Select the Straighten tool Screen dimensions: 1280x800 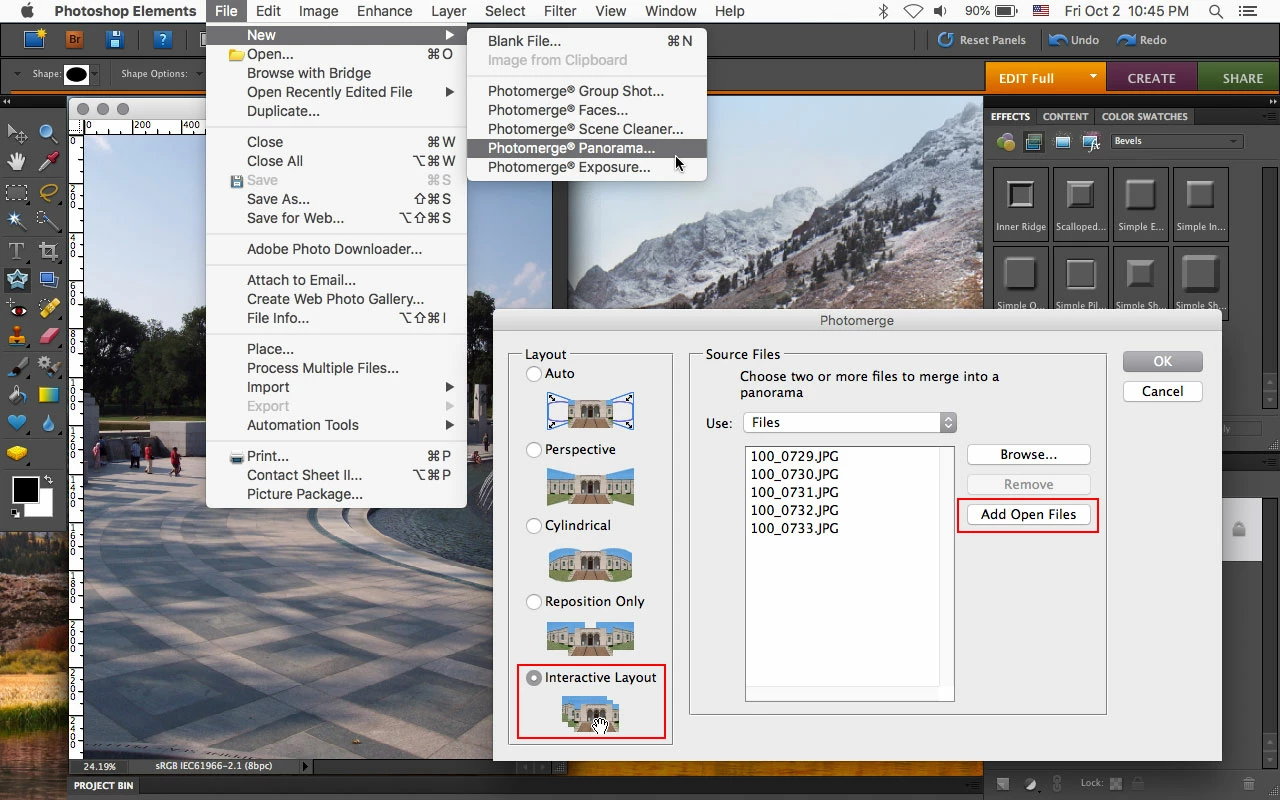[x=48, y=280]
